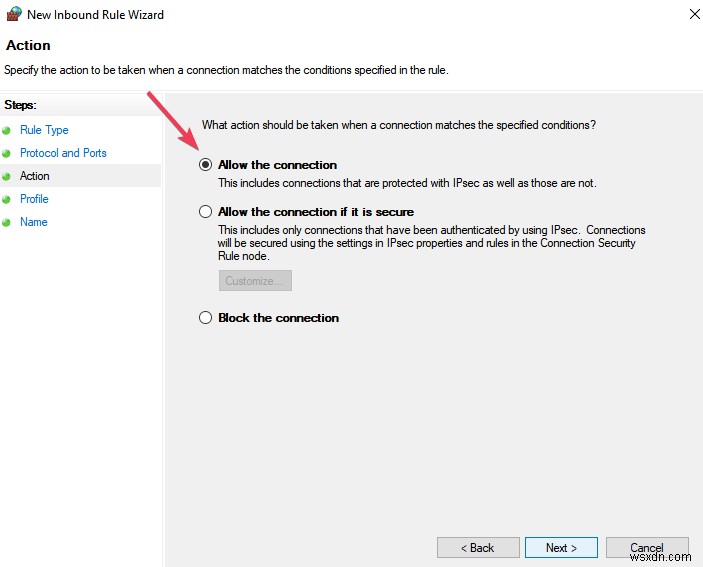Open the Protocol and Ports step label

click(x=63, y=153)
